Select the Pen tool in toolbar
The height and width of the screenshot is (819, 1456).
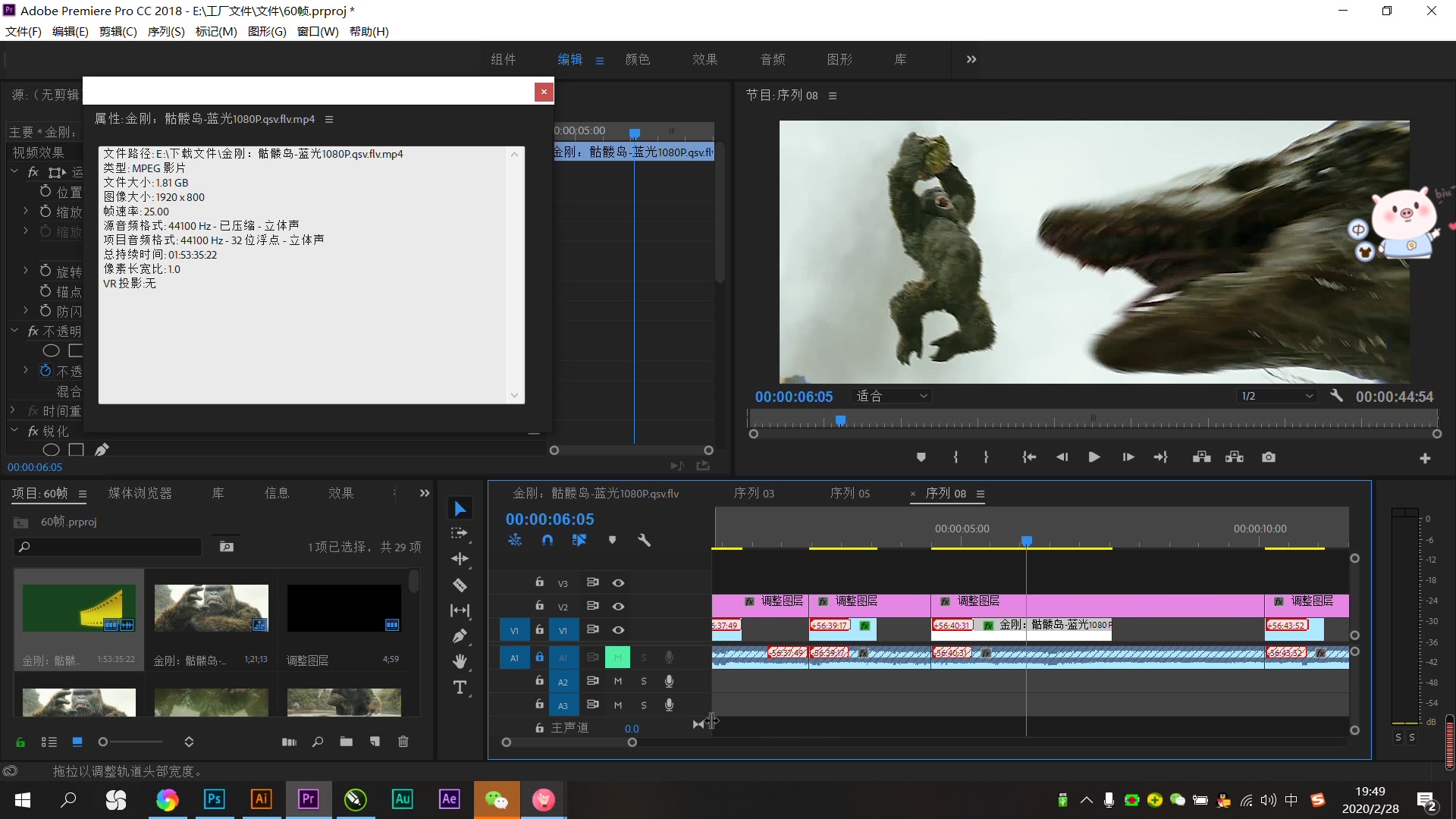pyautogui.click(x=460, y=636)
